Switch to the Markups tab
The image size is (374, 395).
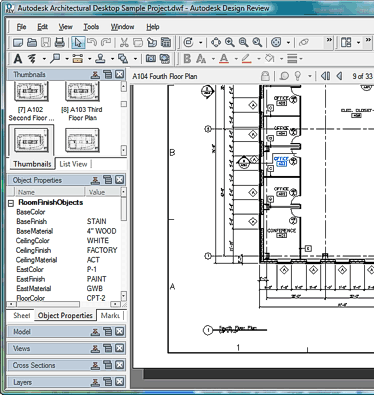[x=110, y=315]
